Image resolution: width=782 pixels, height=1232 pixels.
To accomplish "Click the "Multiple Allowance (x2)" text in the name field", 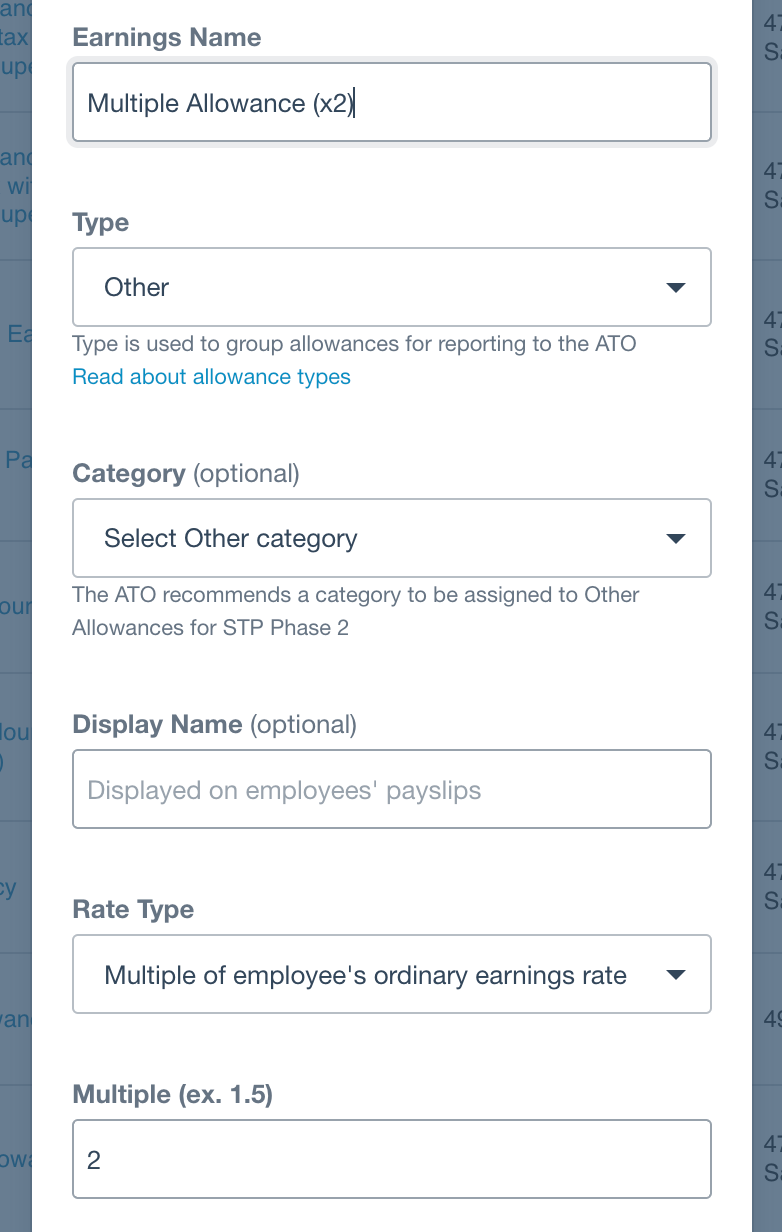I will (x=220, y=103).
